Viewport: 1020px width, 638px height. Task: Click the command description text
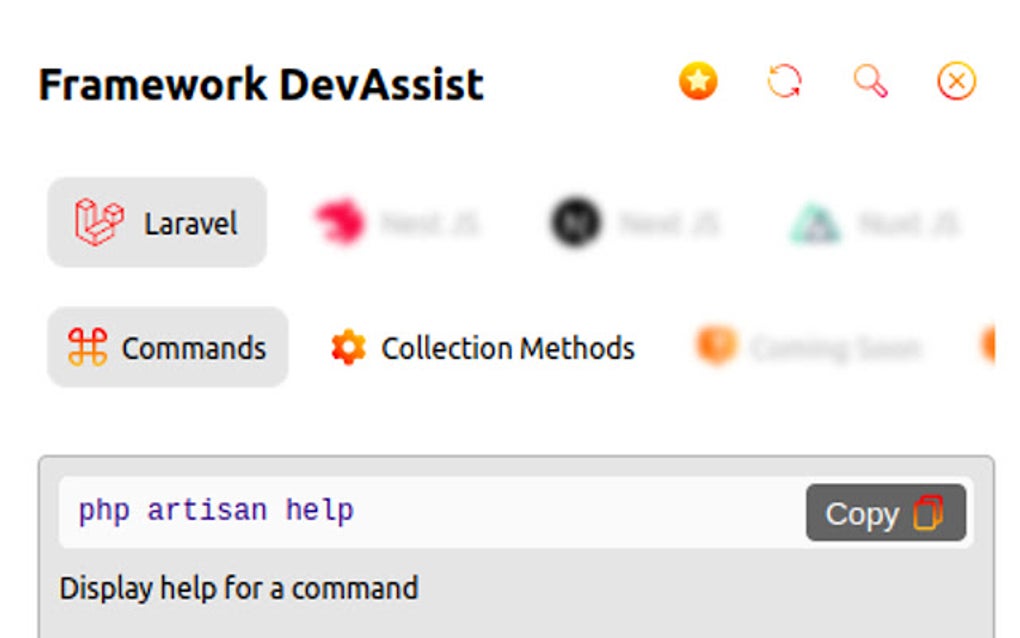(x=238, y=589)
